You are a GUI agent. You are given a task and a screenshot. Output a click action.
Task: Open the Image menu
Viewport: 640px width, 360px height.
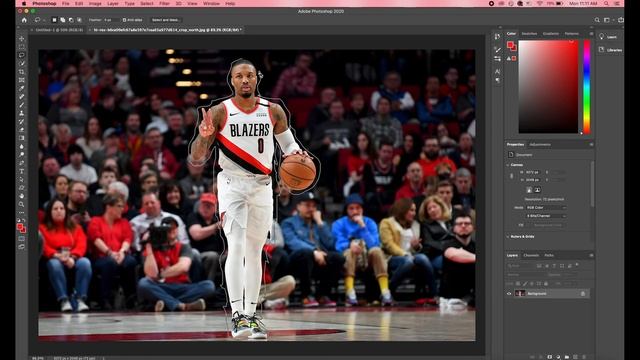(95, 3)
